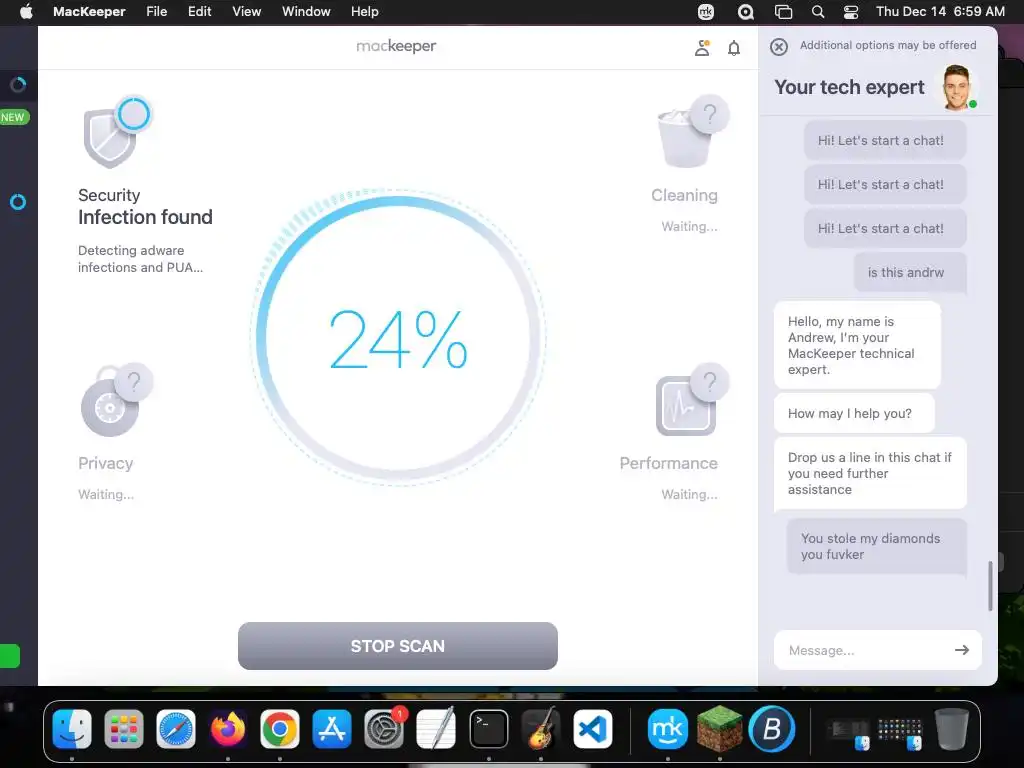Open Firefox from the Dock
1024x768 pixels.
[x=227, y=729]
